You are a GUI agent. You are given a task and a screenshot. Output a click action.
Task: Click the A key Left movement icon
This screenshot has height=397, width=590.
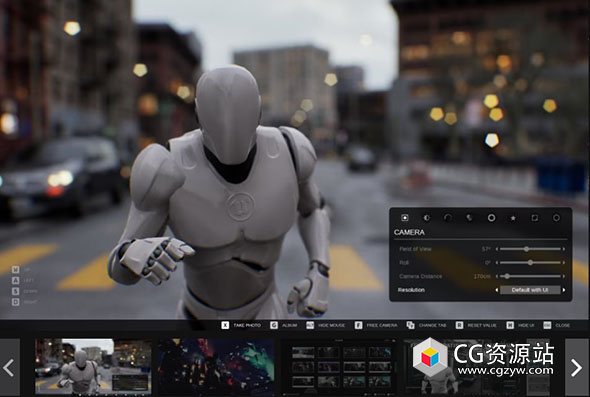click(15, 280)
